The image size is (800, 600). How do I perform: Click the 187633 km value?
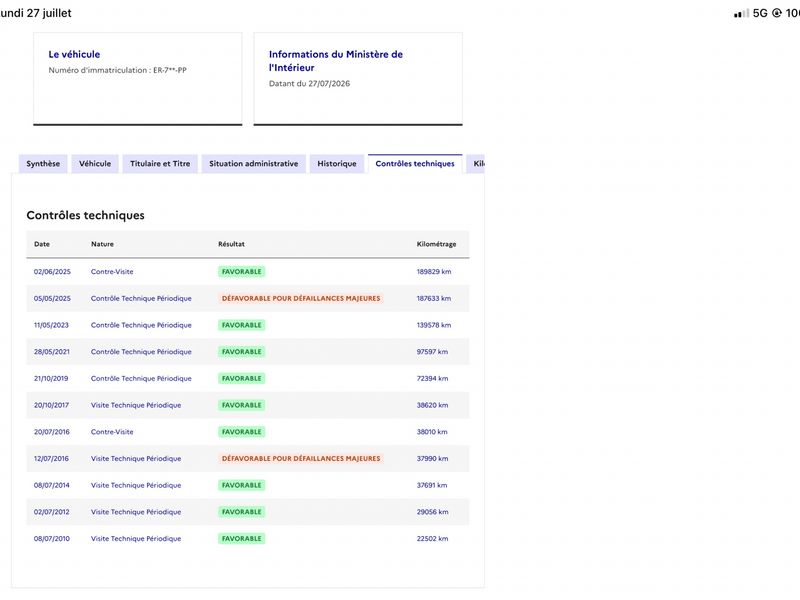(x=434, y=298)
